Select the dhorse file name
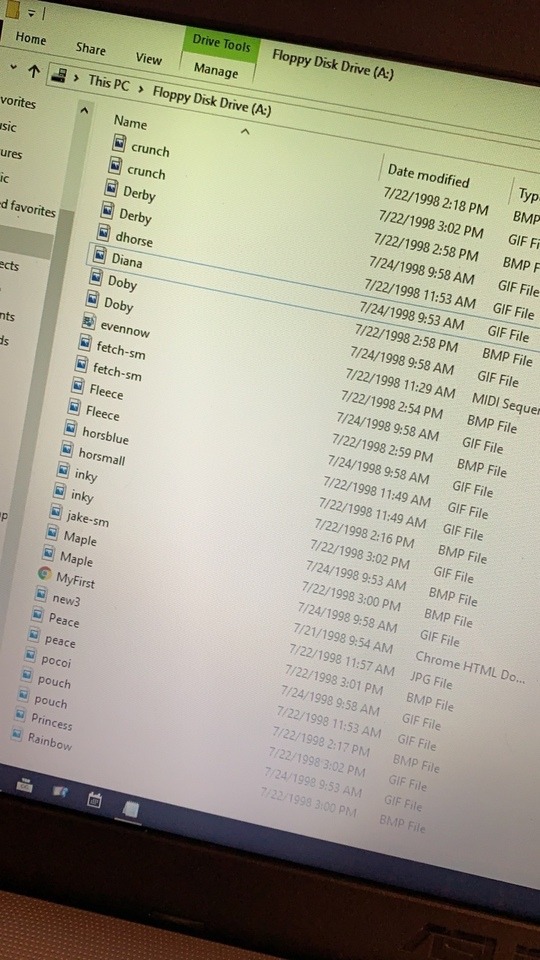 click(x=134, y=238)
